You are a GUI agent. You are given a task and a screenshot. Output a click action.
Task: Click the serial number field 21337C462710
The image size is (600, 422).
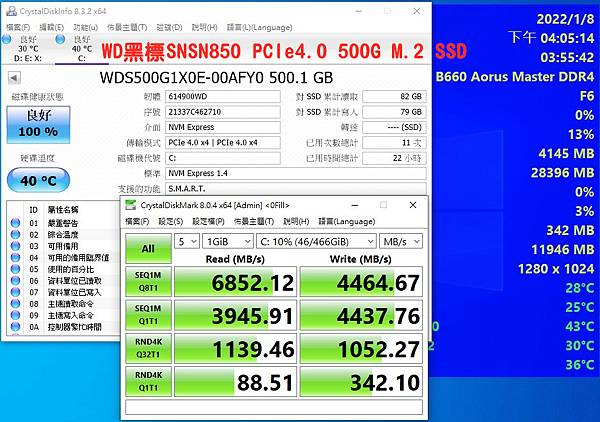(223, 112)
